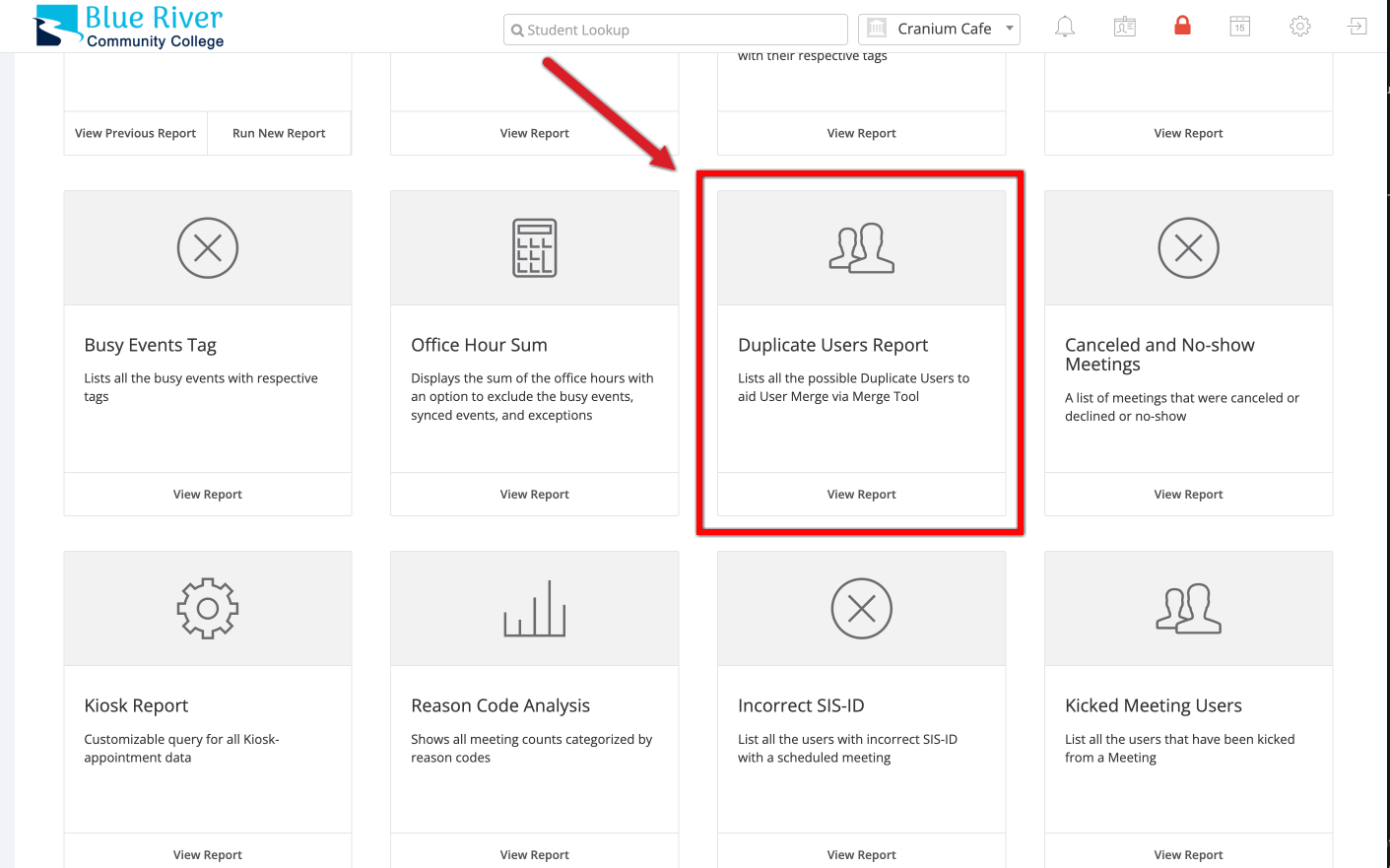
Task: Open the notifications bell icon
Action: coord(1065,27)
